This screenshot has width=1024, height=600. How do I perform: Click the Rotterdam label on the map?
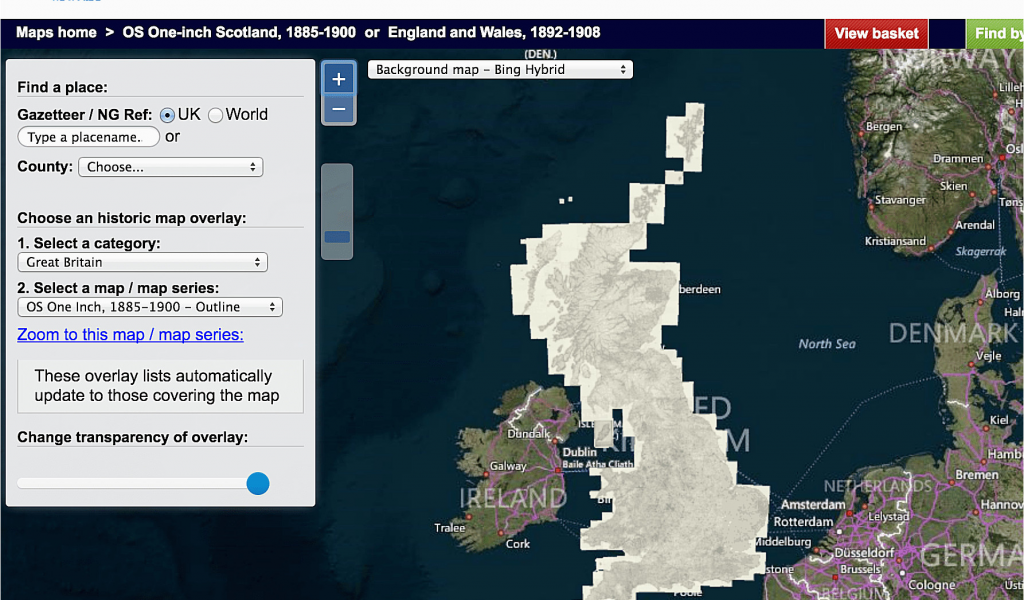click(803, 522)
